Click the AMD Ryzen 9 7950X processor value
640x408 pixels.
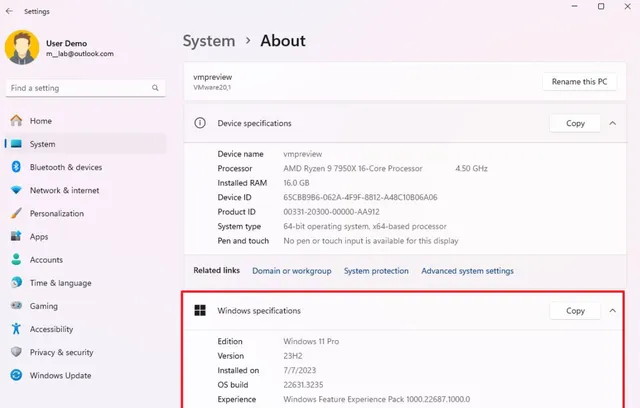point(353,169)
